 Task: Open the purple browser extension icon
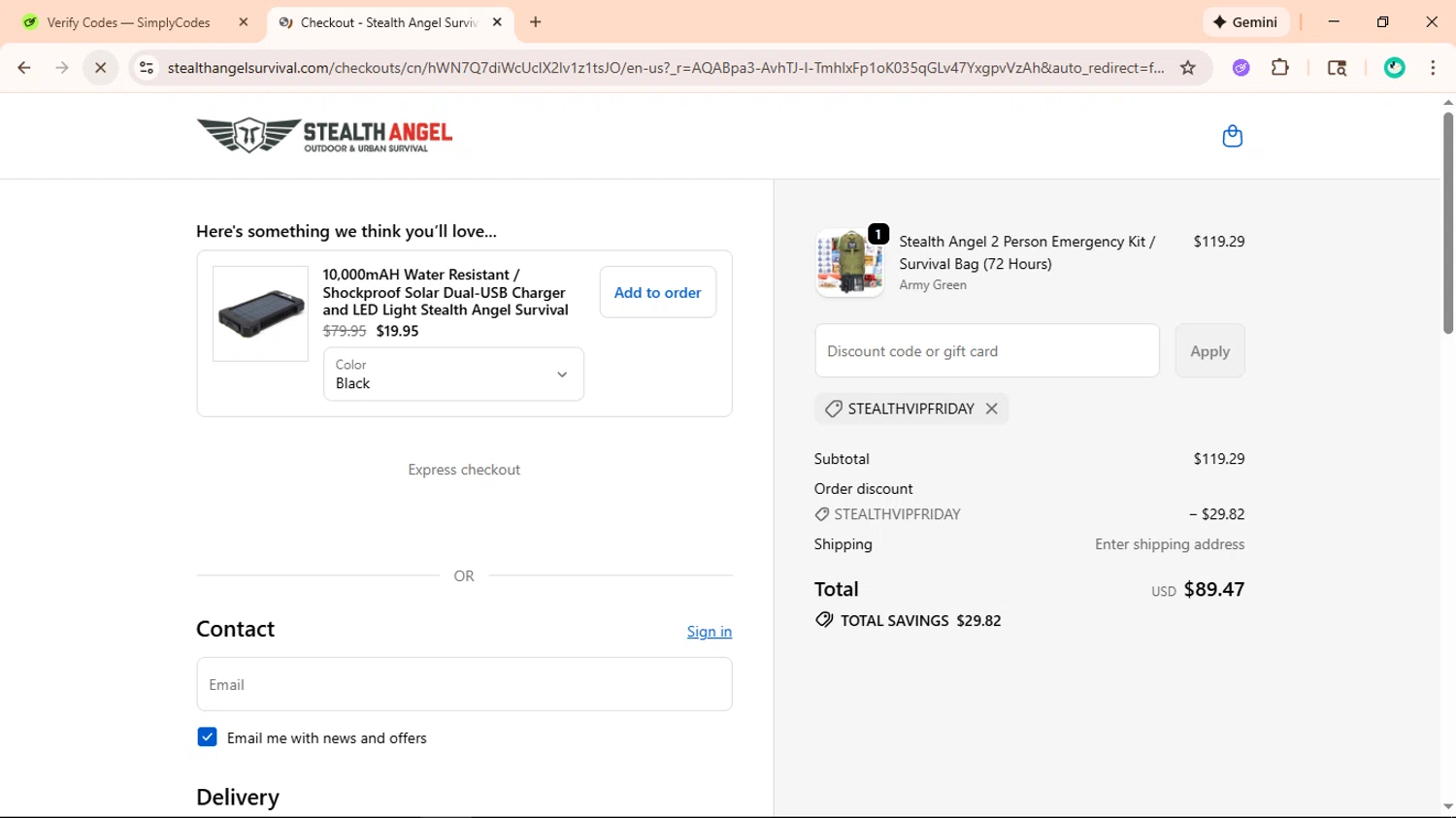tap(1241, 68)
